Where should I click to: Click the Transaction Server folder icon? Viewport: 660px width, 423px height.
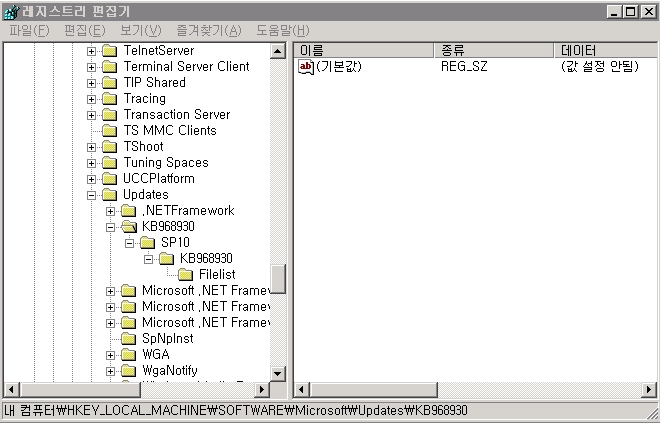pos(109,115)
